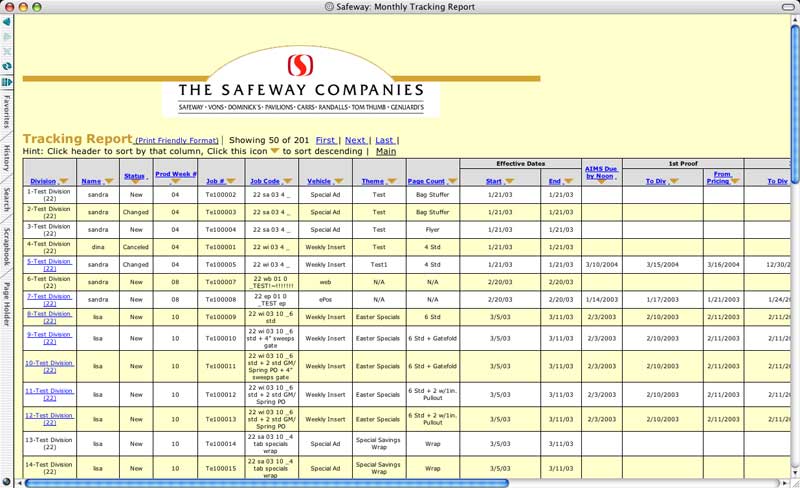Image resolution: width=800 pixels, height=488 pixels.
Task: Jump to the First page of results
Action: 326,140
